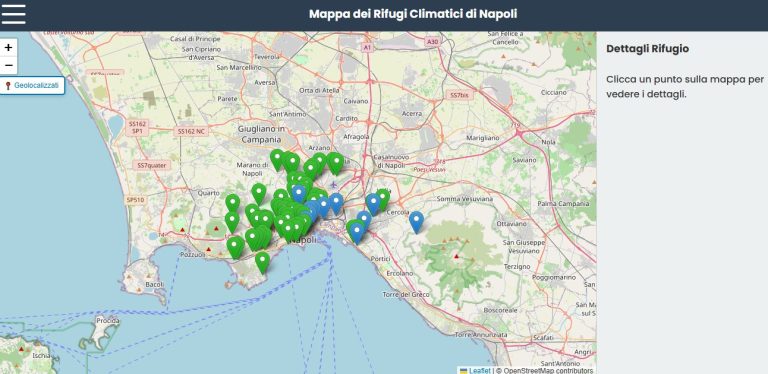This screenshot has height=374, width=768.
Task: Click the 'Casal di Principe' map label
Action: pos(195,39)
